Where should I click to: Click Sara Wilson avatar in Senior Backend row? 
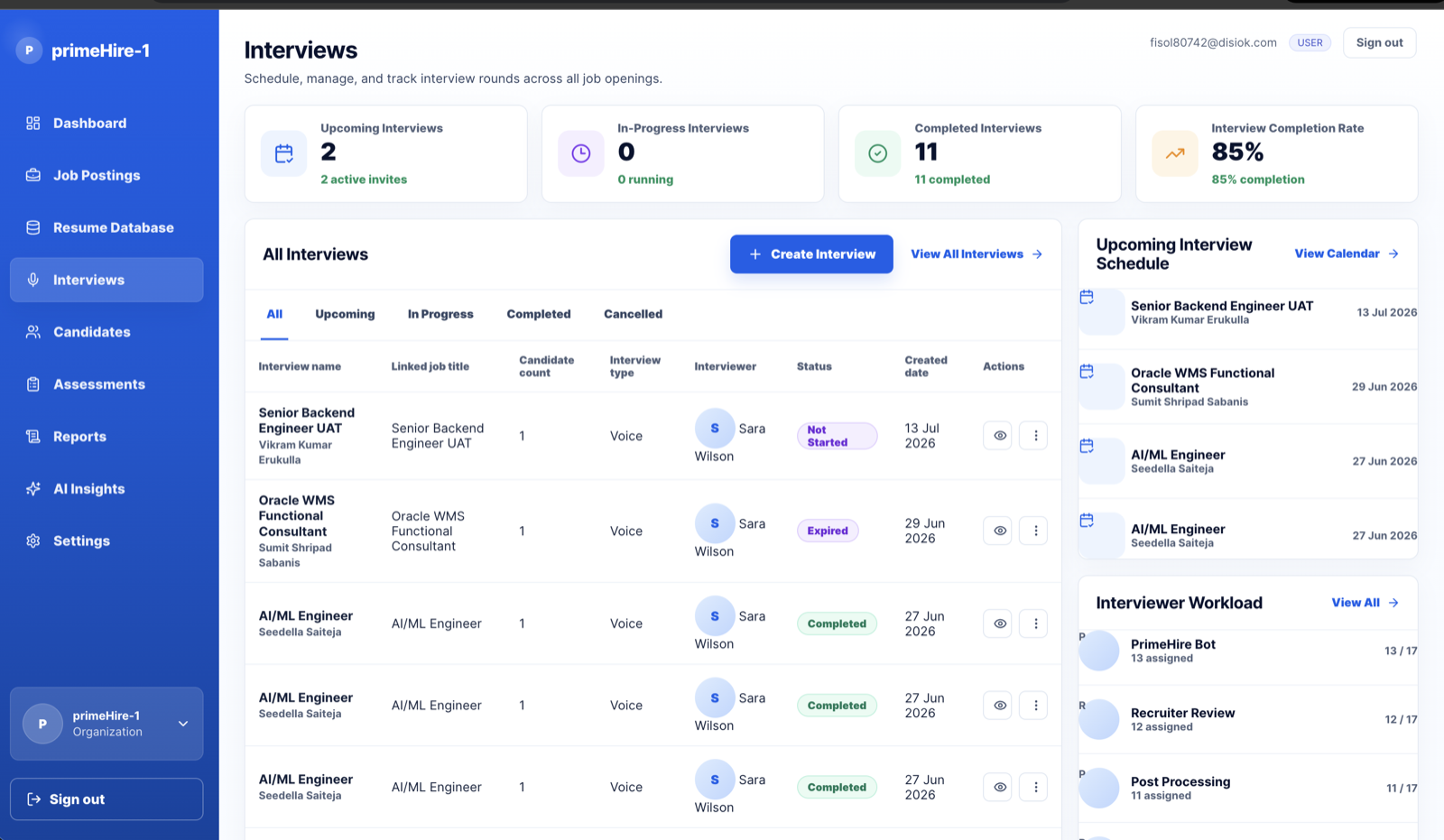pyautogui.click(x=715, y=429)
